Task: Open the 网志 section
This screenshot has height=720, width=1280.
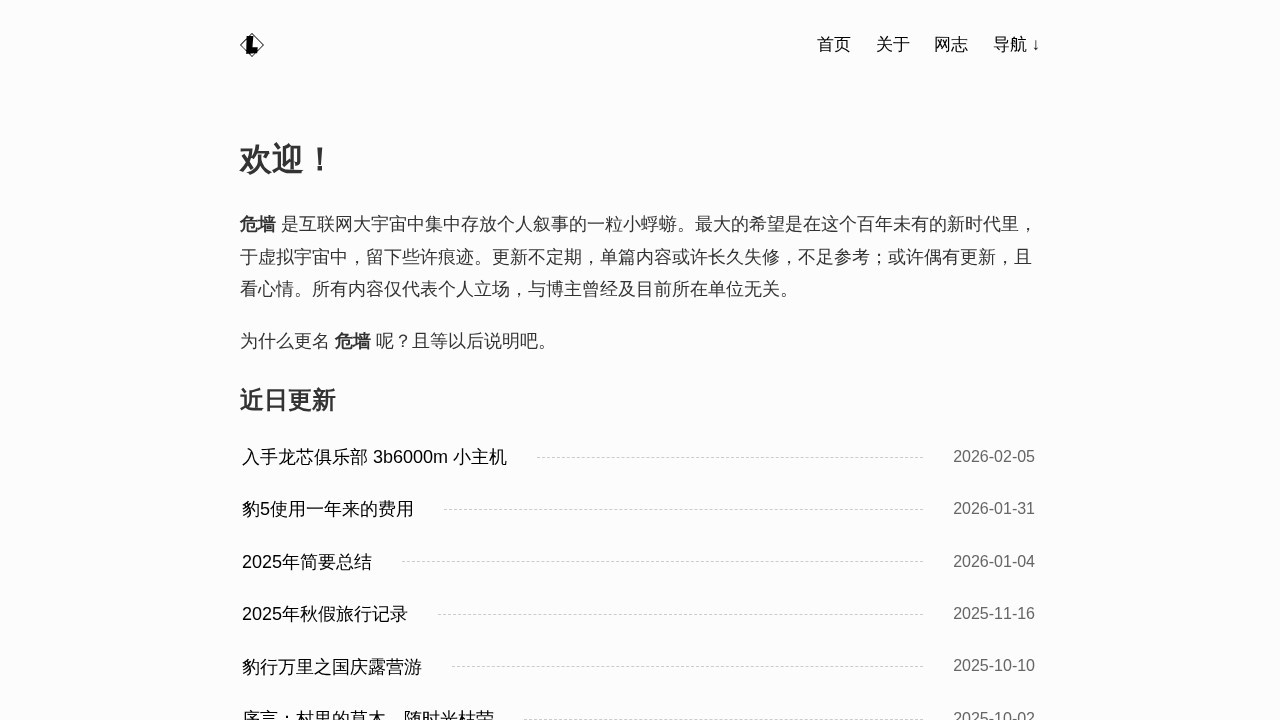Action: tap(950, 45)
